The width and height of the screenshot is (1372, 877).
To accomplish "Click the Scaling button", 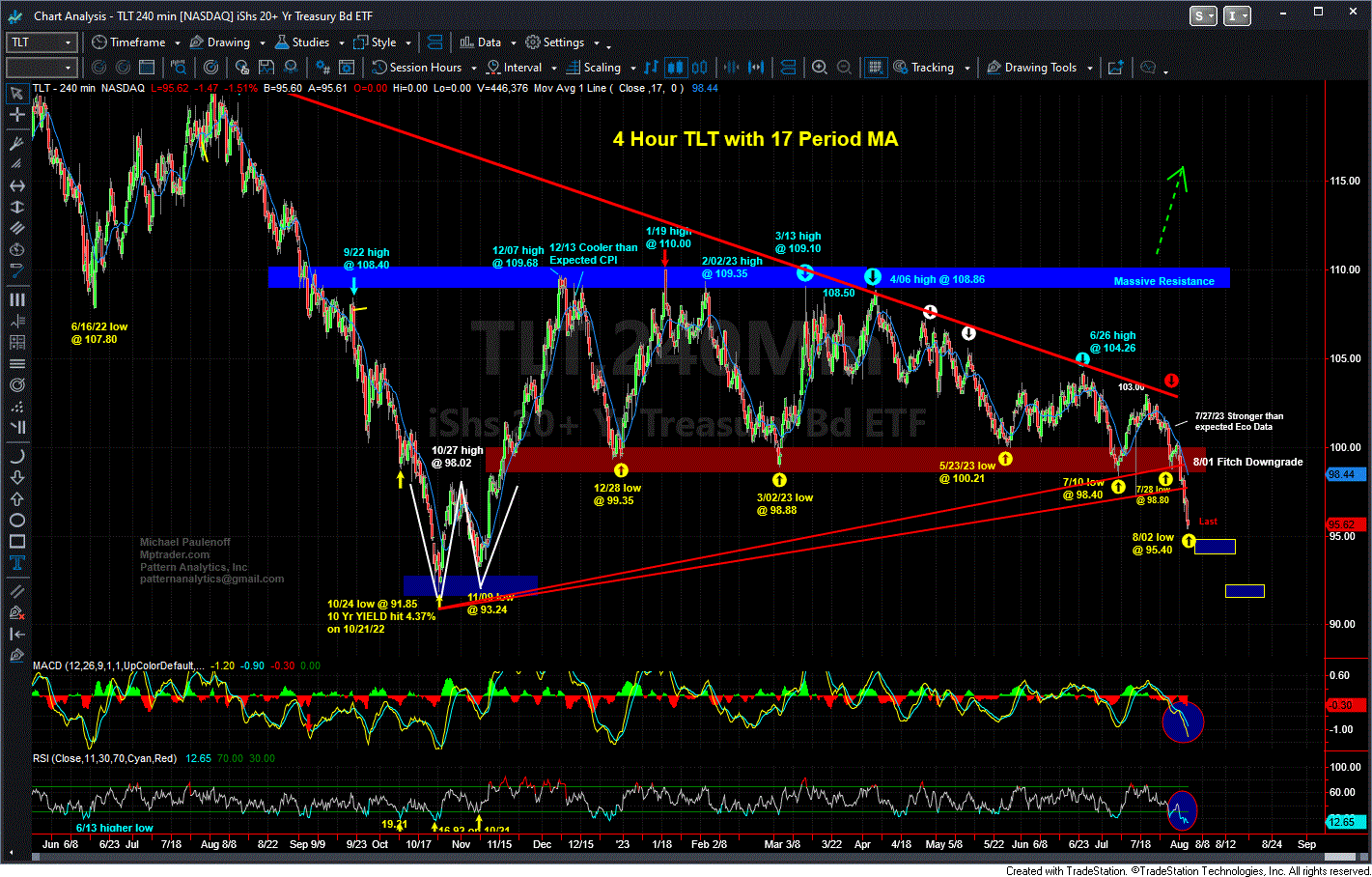I will click(x=594, y=68).
